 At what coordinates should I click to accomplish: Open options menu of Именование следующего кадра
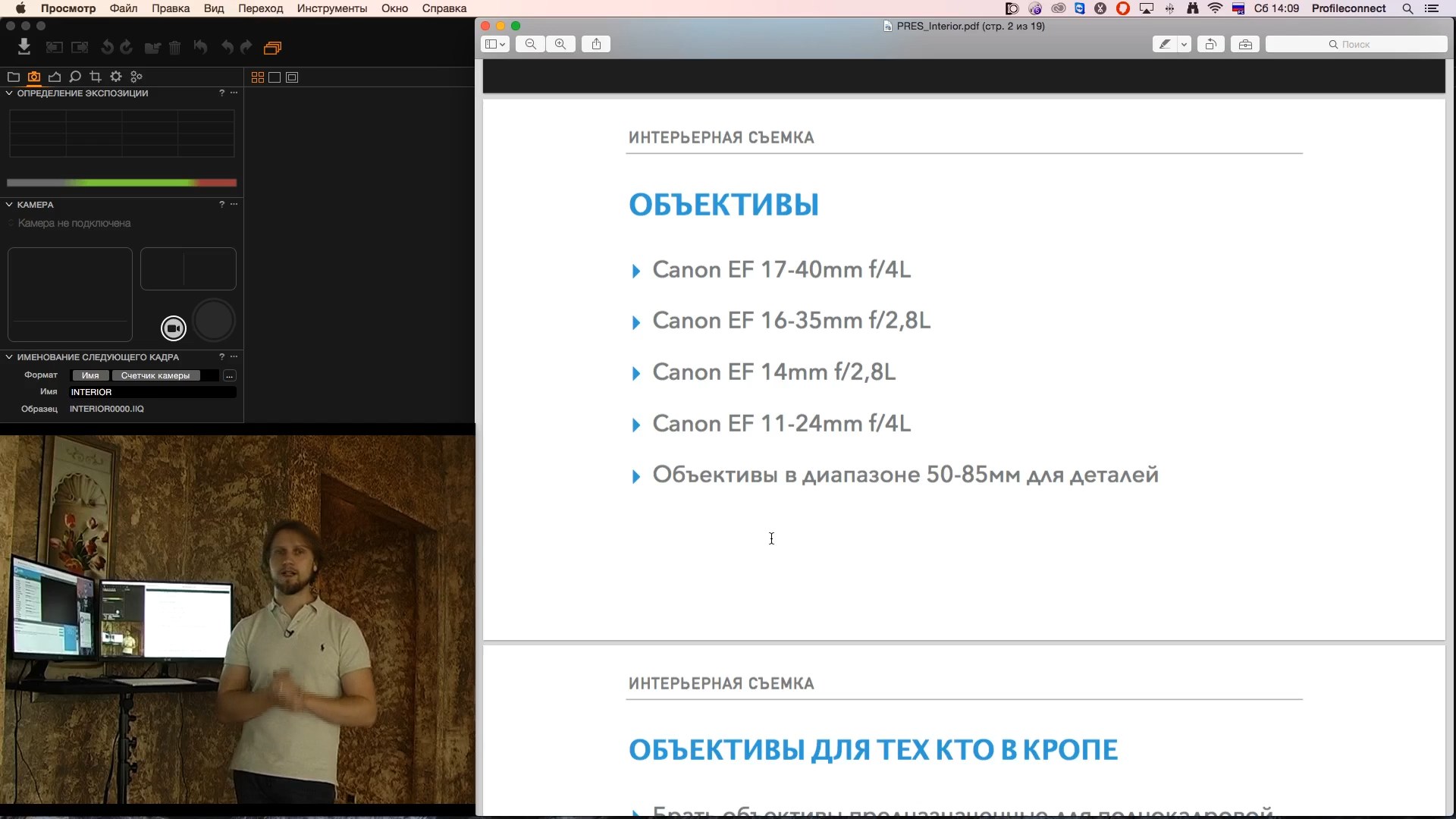point(234,356)
